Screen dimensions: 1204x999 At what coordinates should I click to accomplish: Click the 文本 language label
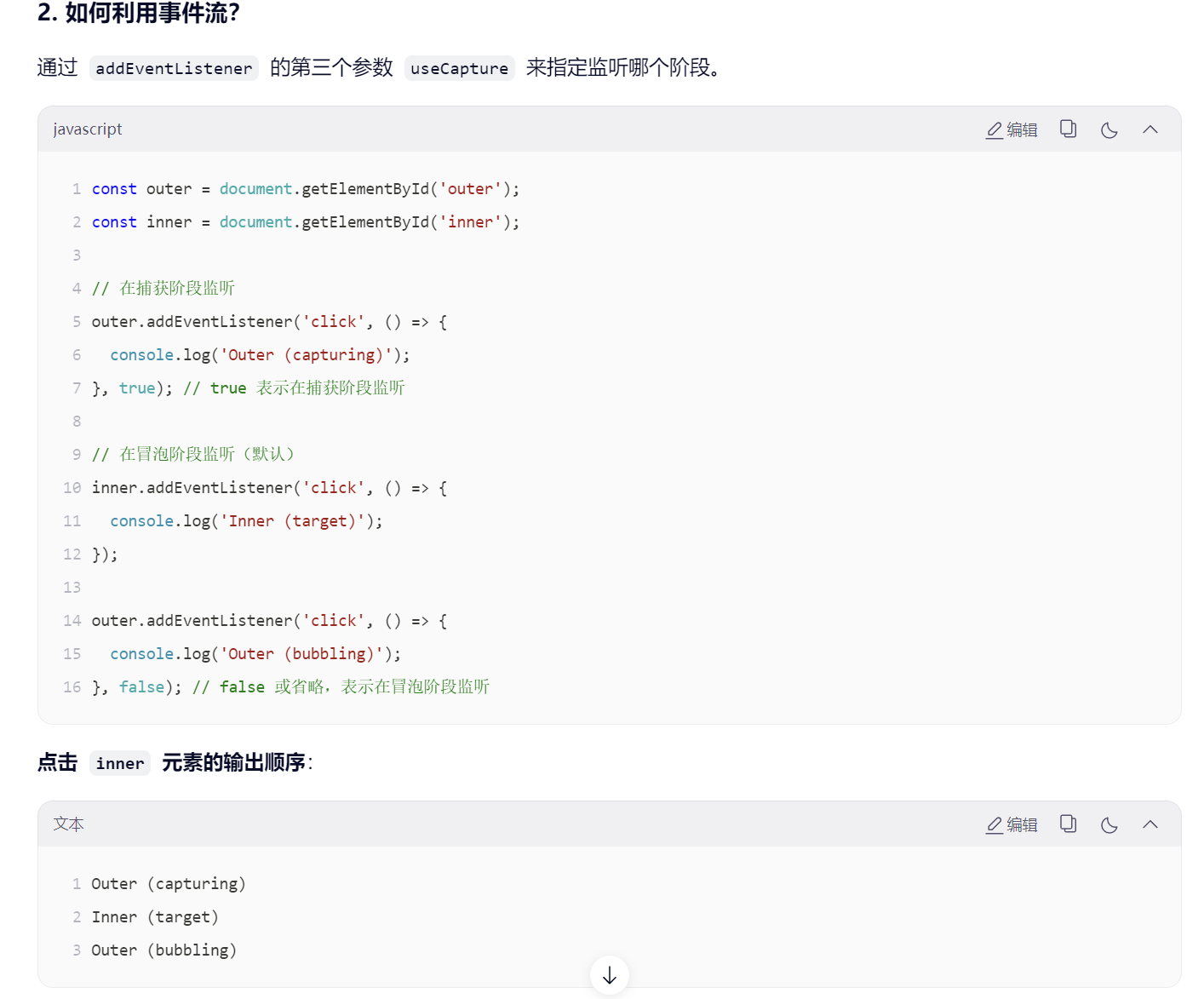point(68,824)
